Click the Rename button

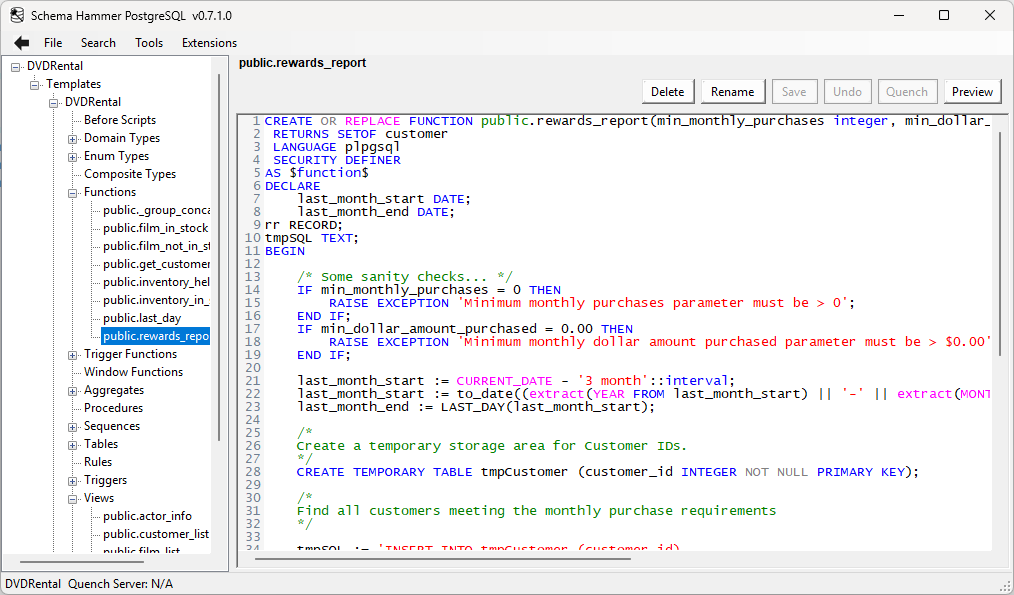pyautogui.click(x=732, y=91)
